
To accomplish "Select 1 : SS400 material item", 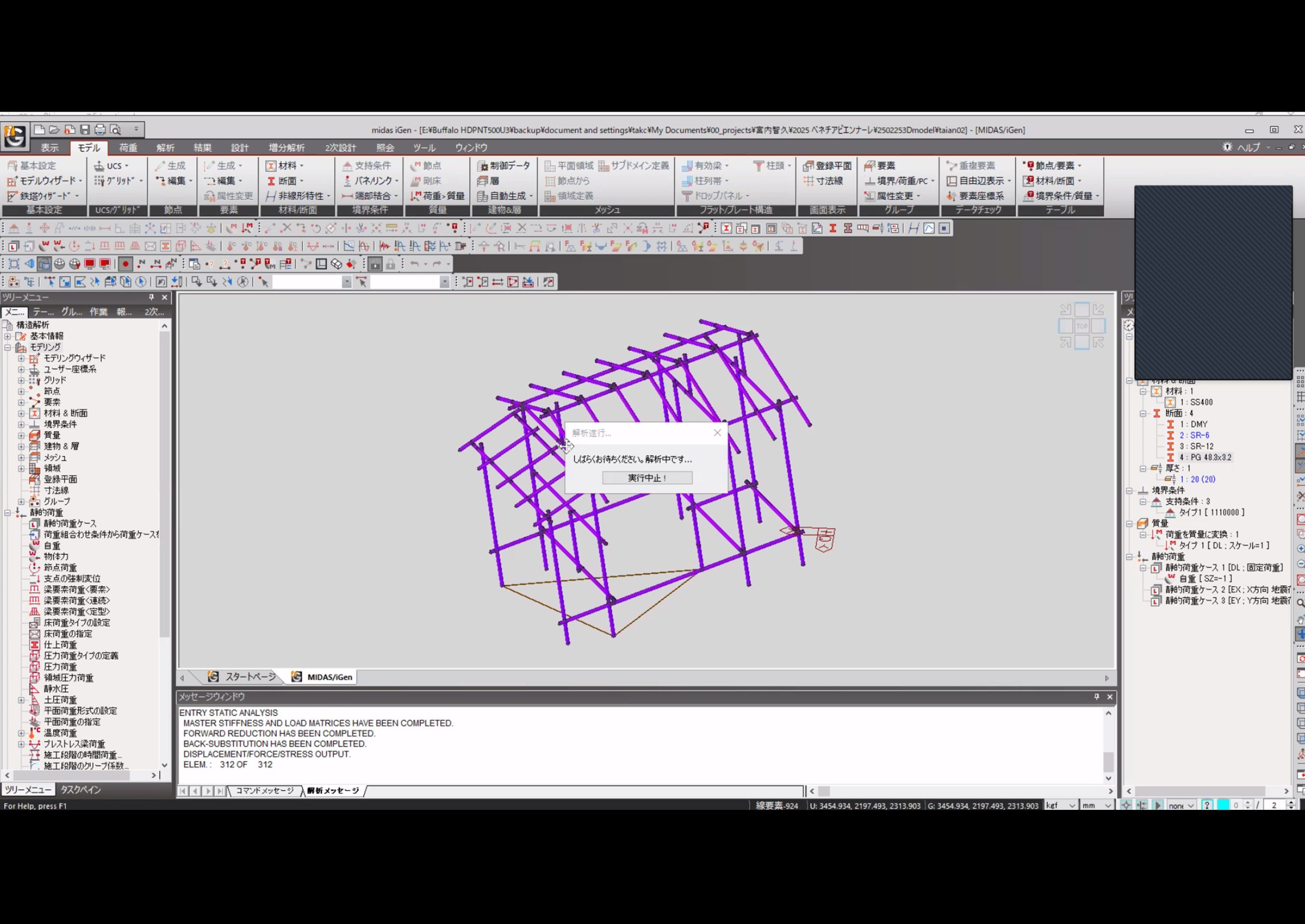I will (x=1196, y=402).
